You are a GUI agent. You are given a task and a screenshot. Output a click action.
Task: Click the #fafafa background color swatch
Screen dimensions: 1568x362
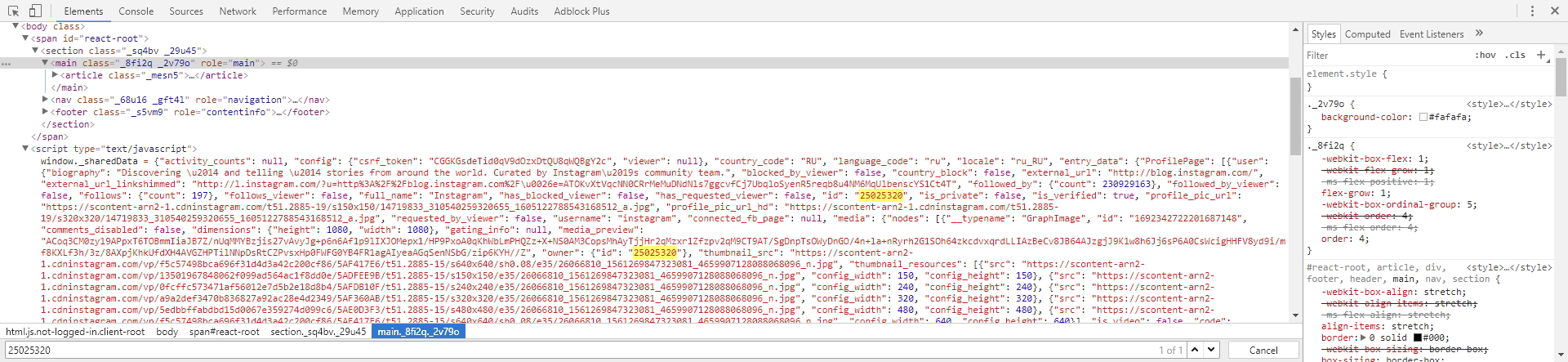tap(1423, 117)
